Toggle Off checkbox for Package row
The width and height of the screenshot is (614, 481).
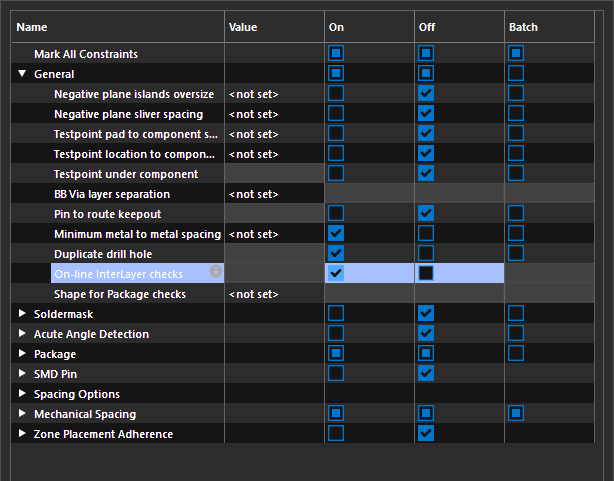tap(426, 353)
